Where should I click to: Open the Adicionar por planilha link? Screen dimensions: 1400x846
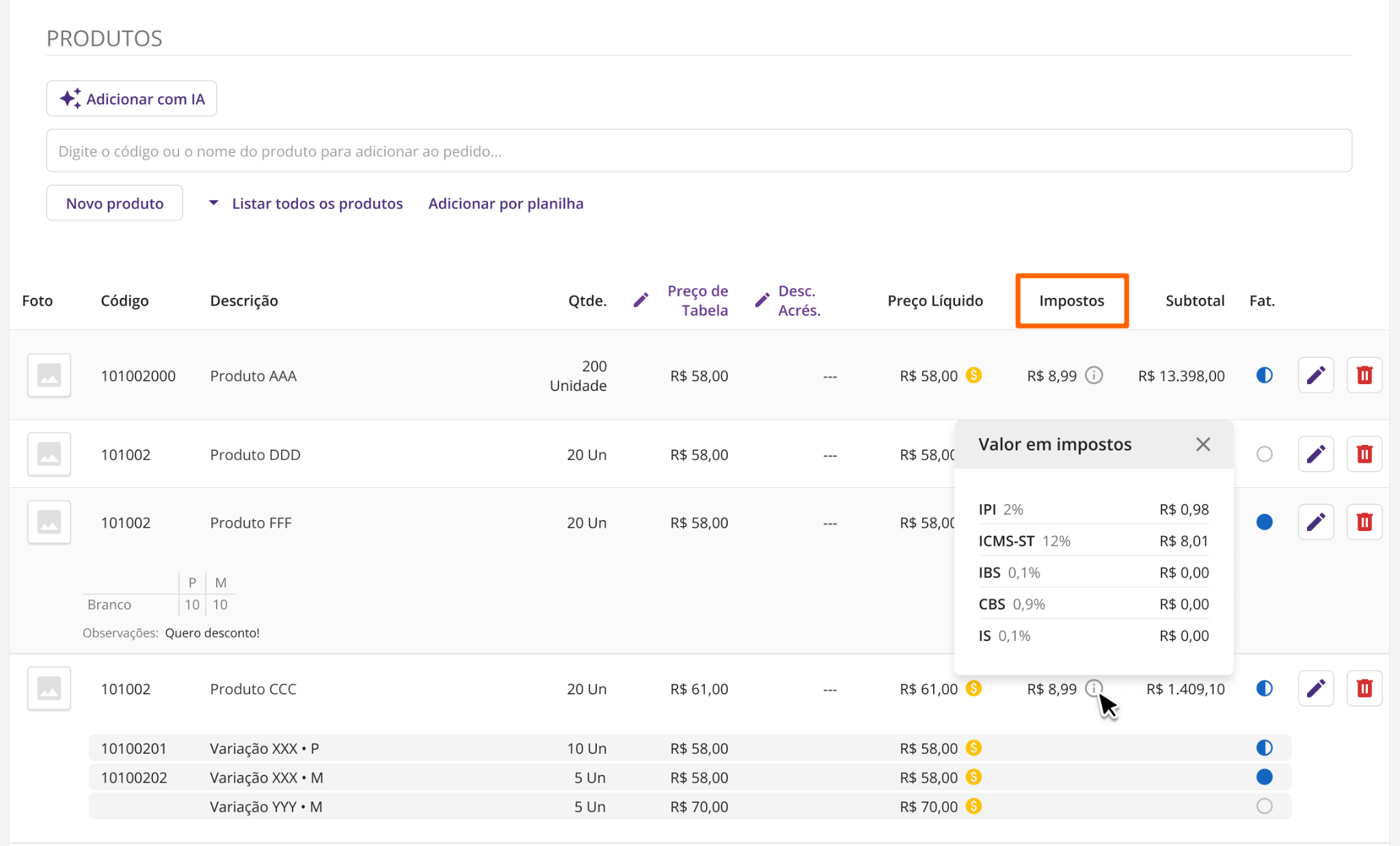point(506,203)
